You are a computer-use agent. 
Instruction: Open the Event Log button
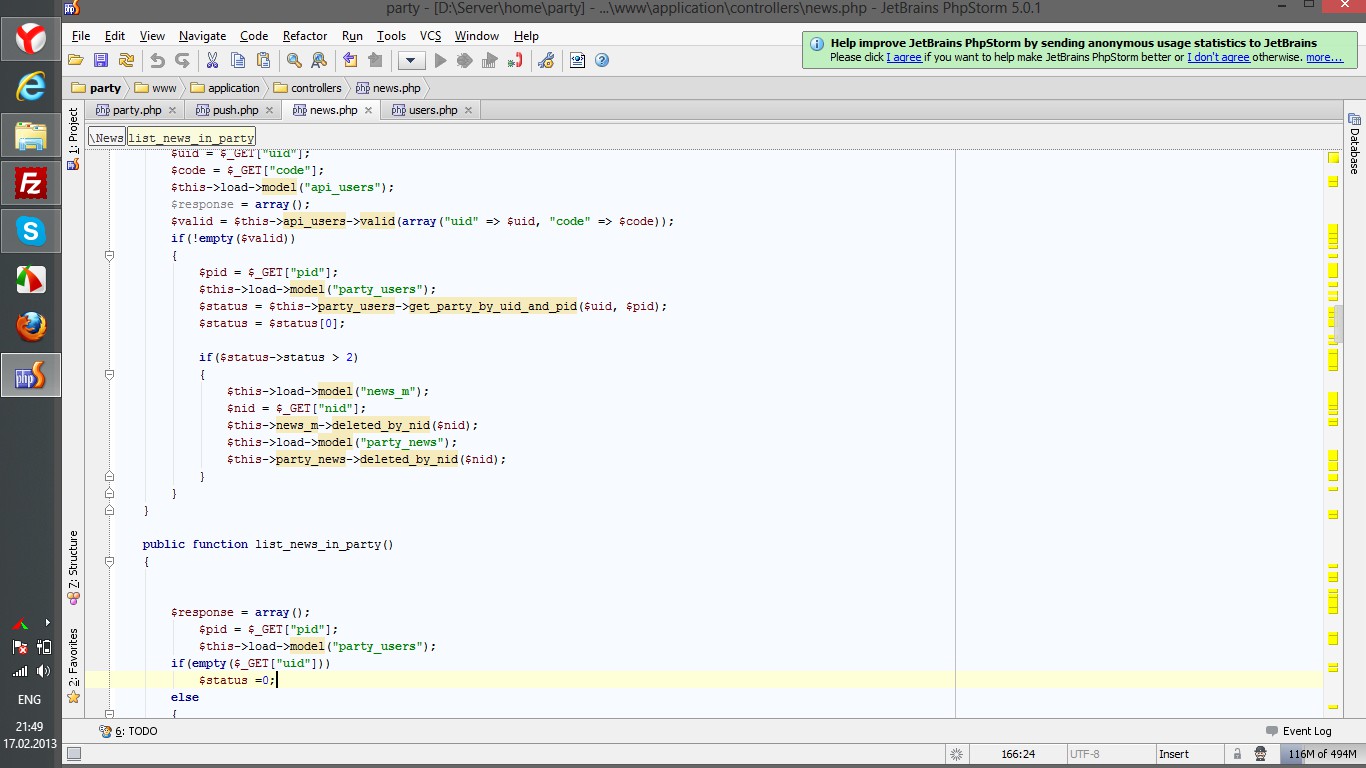[x=1299, y=731]
